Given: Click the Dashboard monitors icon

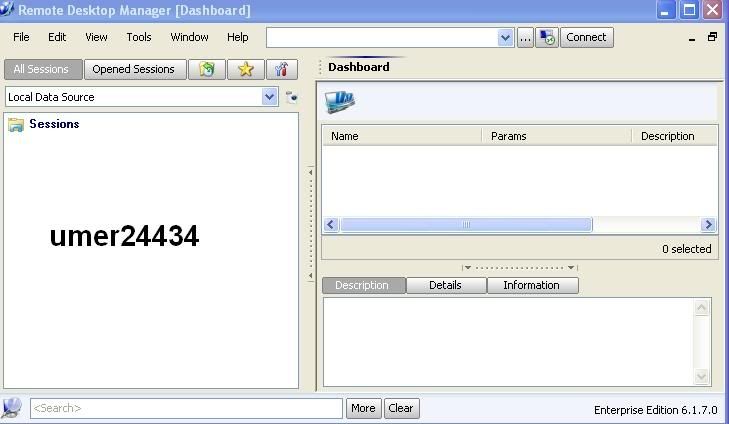Looking at the screenshot, I should tap(340, 101).
